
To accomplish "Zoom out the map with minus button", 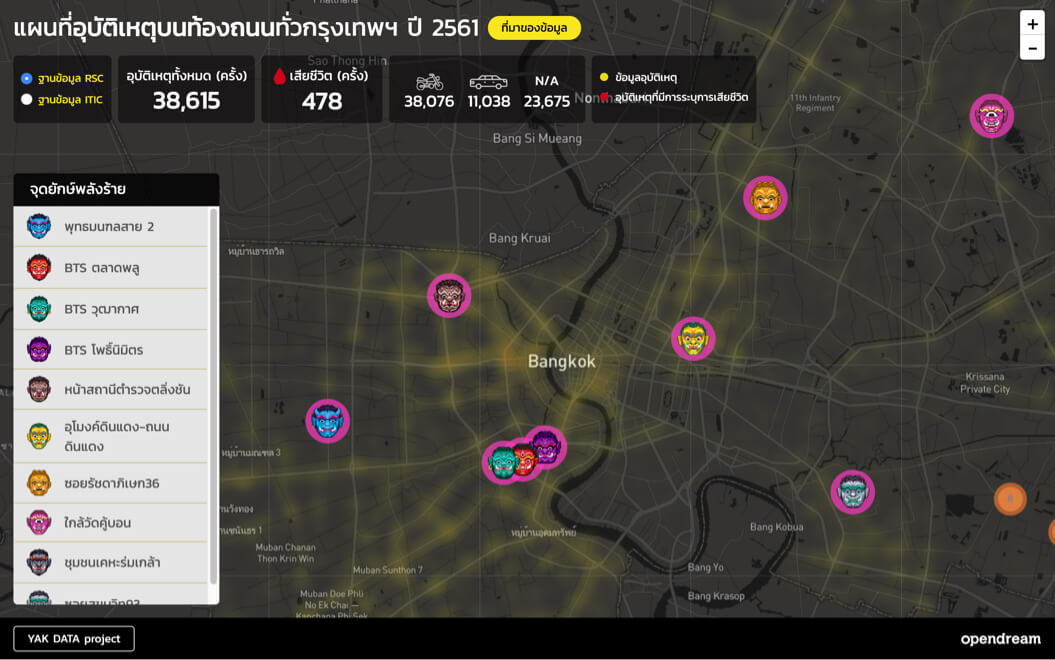I will tap(1032, 48).
